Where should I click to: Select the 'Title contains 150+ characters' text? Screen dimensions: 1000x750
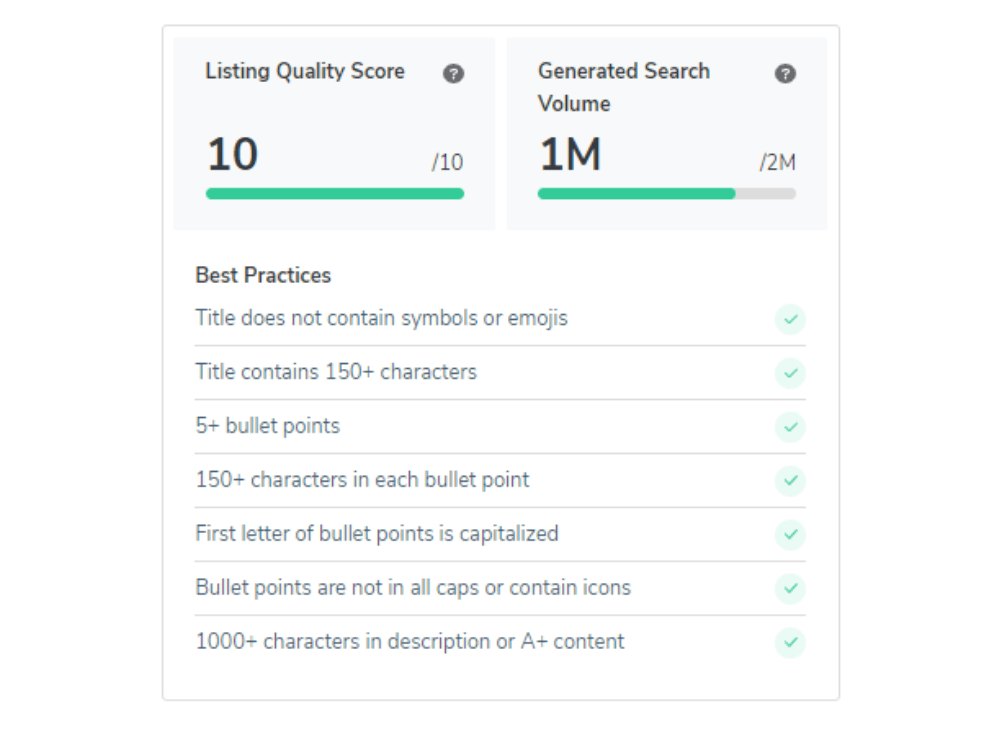click(x=336, y=372)
